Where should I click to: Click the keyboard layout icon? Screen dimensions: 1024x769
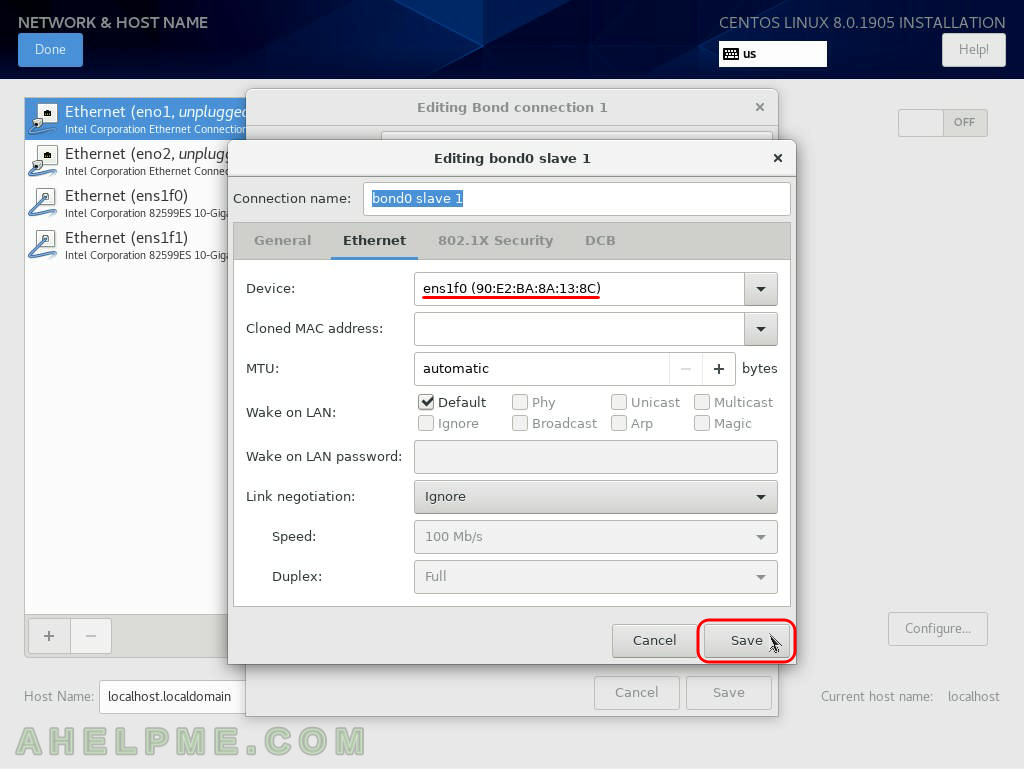point(731,54)
